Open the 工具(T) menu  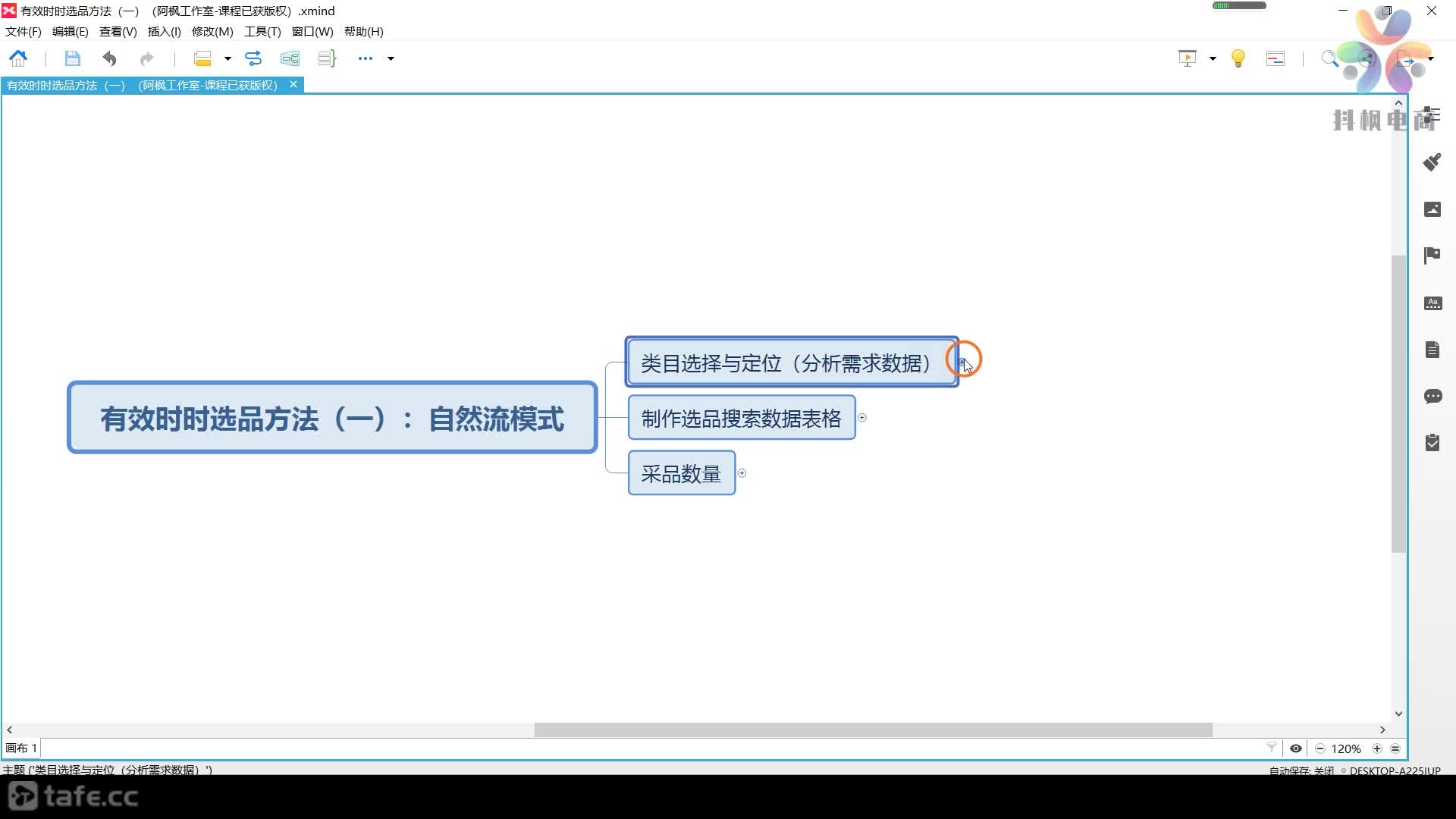(262, 32)
